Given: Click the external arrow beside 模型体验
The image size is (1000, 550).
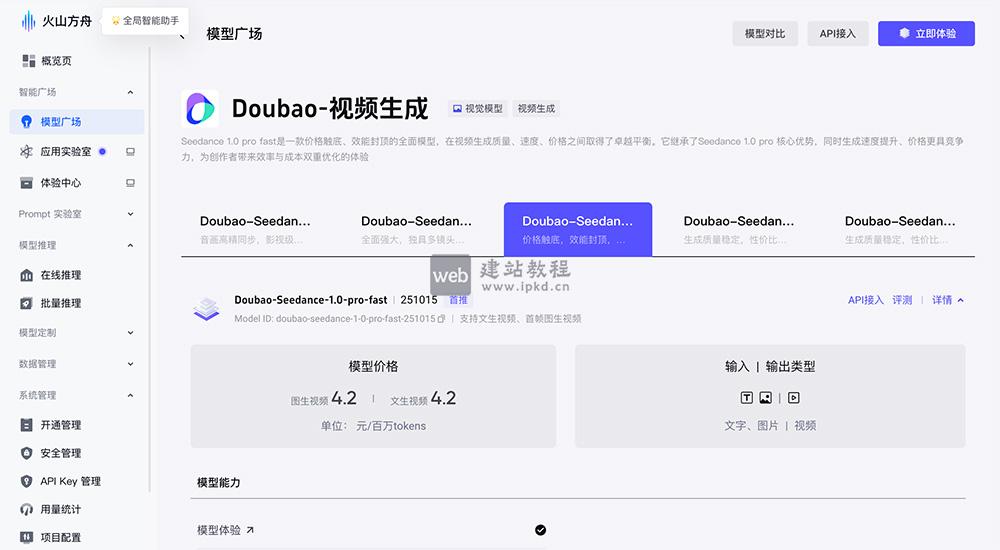Looking at the screenshot, I should coord(250,530).
